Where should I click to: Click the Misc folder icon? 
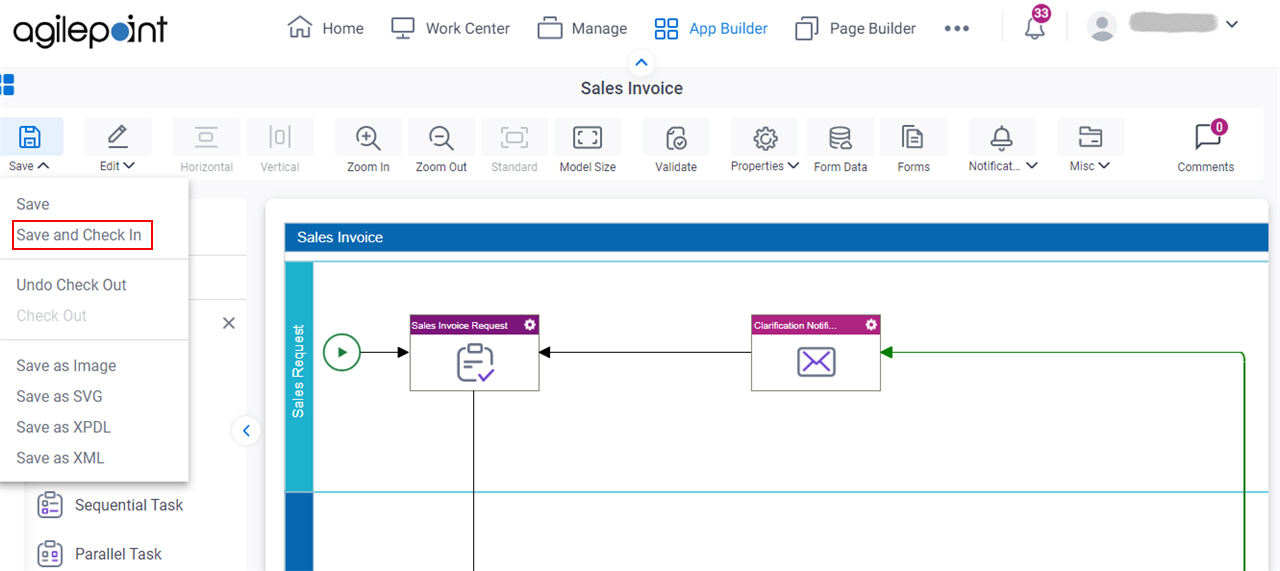1090,137
